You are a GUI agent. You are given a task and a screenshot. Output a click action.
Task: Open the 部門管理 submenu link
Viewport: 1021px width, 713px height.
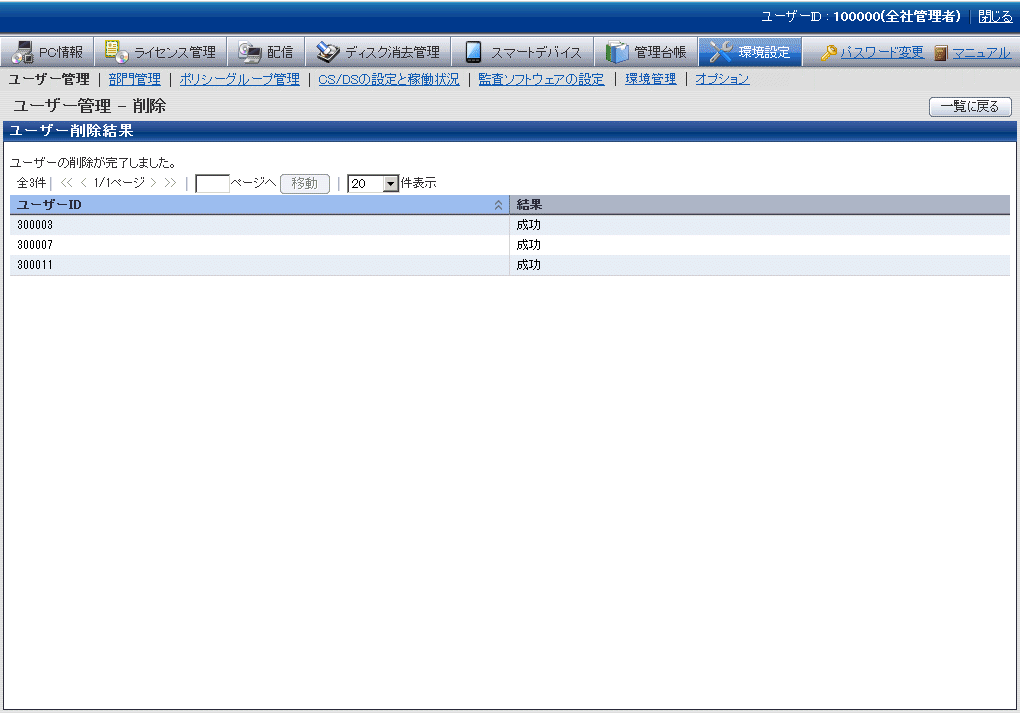click(x=134, y=79)
